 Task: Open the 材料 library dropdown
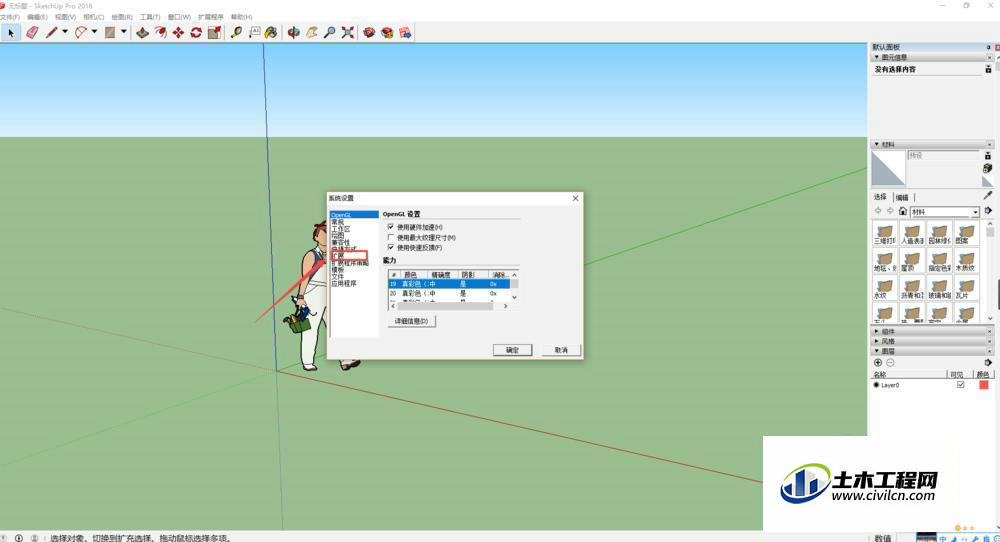pyautogui.click(x=944, y=212)
